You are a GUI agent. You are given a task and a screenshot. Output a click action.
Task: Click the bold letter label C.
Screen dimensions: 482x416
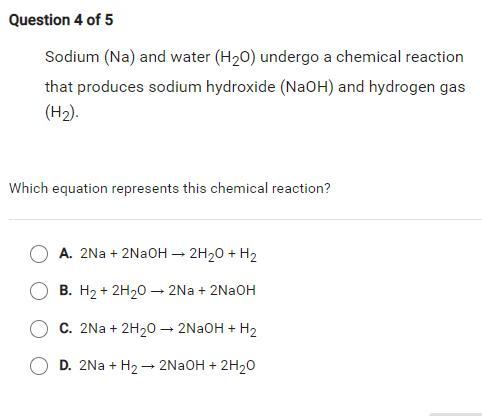coord(66,328)
